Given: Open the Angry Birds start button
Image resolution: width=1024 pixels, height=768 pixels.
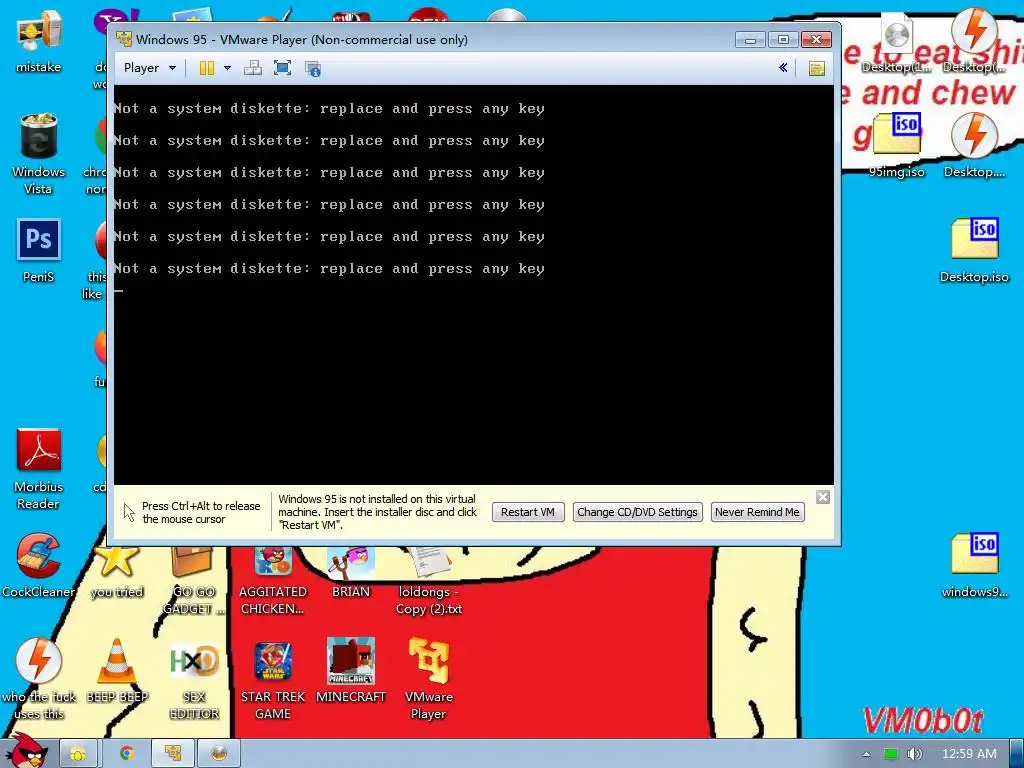Looking at the screenshot, I should click(x=26, y=752).
